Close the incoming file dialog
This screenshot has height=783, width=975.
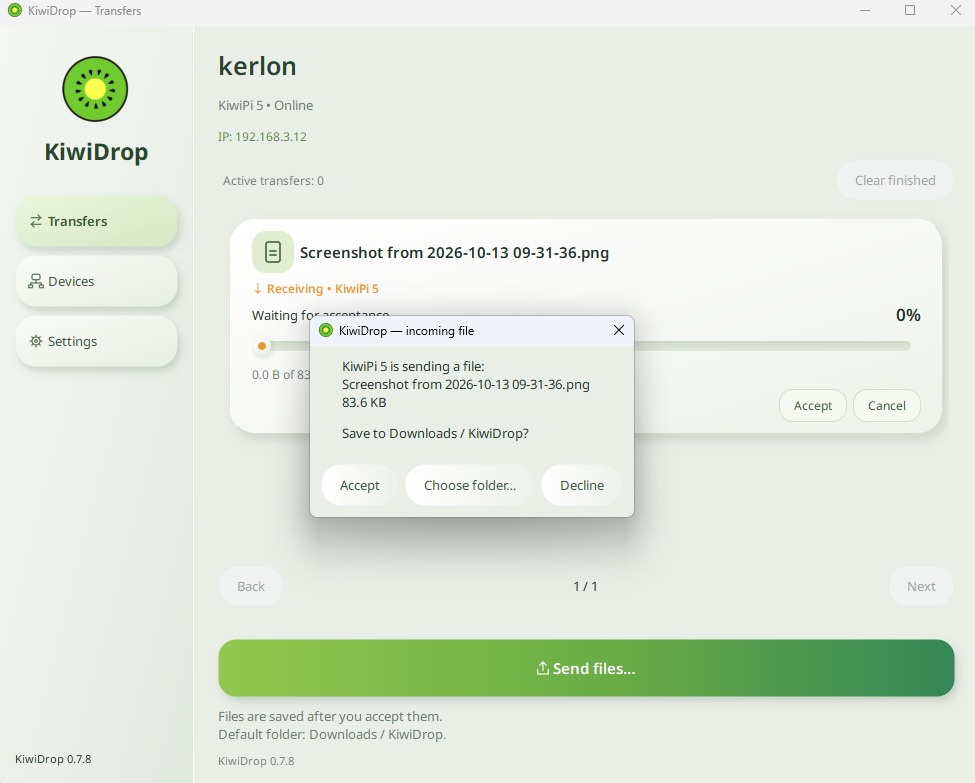[619, 330]
